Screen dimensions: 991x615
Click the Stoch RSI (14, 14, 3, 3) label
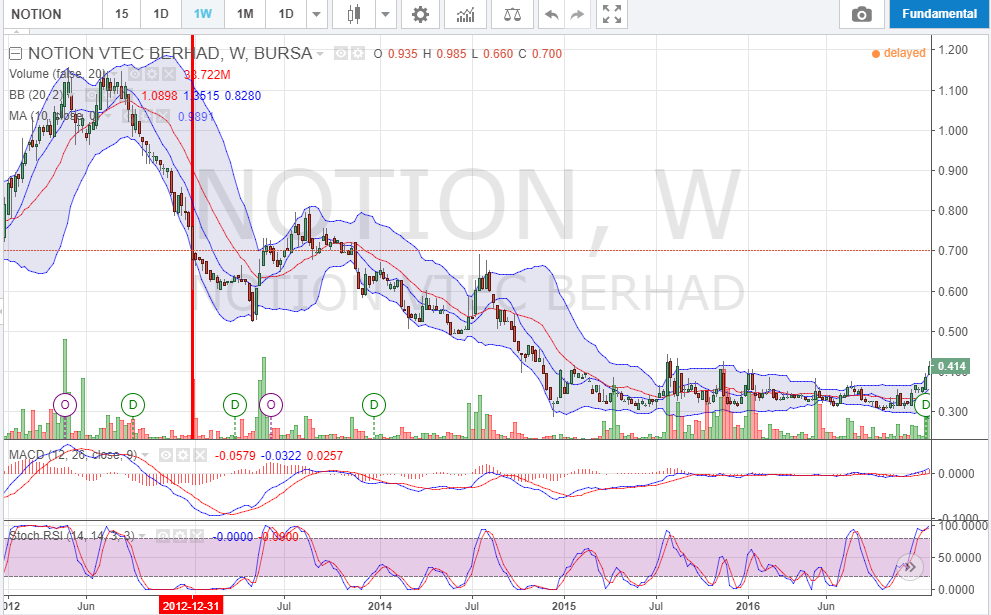71,536
